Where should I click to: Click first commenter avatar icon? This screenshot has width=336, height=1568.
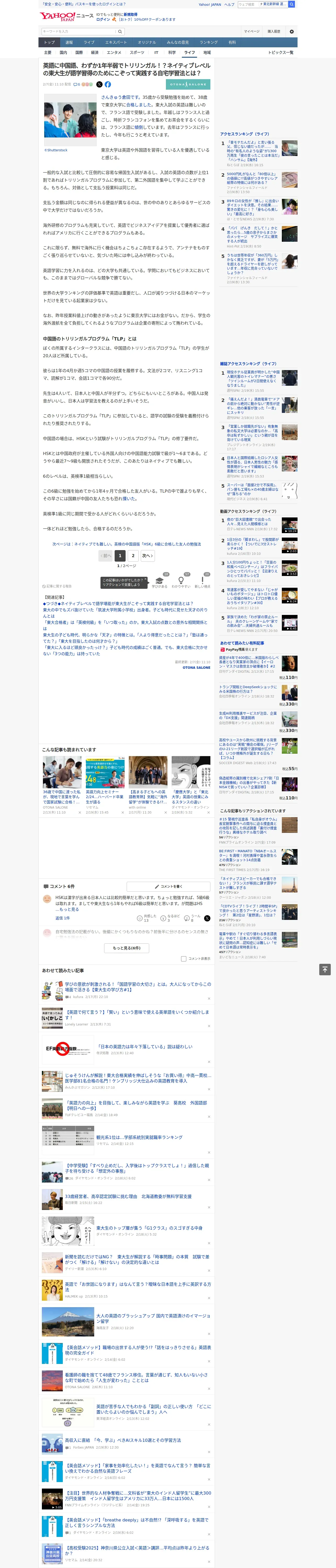tap(47, 898)
